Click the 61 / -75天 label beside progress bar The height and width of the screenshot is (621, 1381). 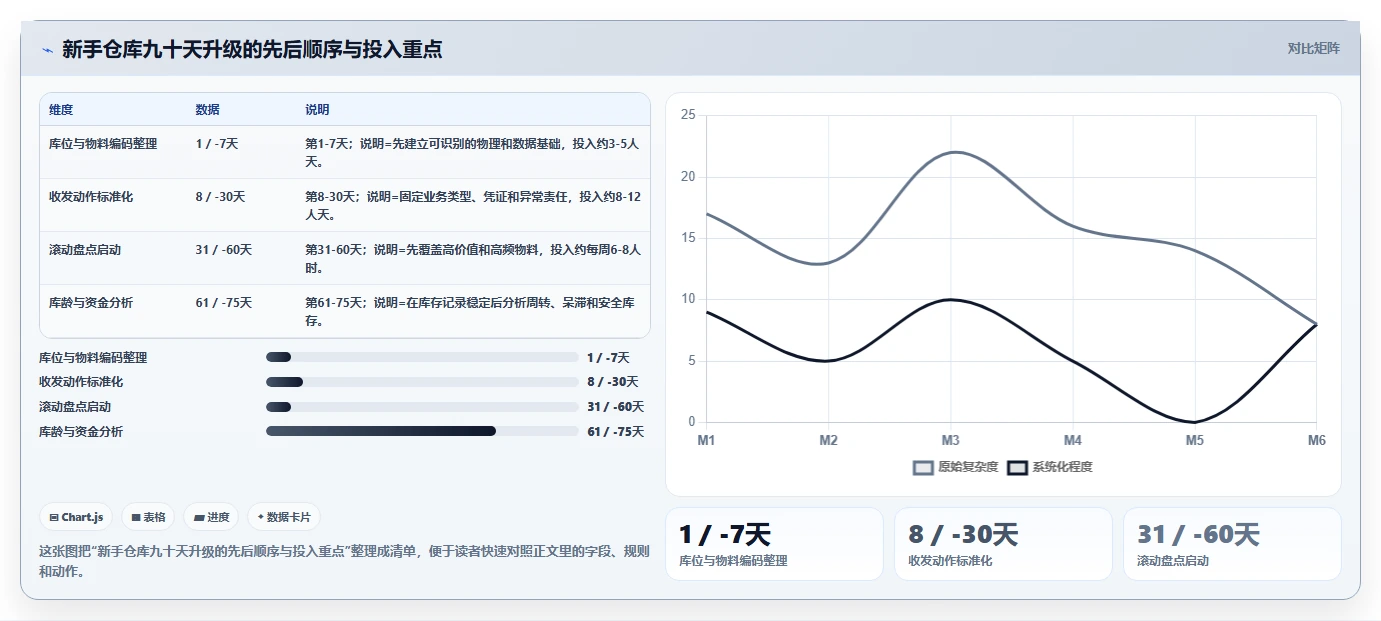click(616, 431)
